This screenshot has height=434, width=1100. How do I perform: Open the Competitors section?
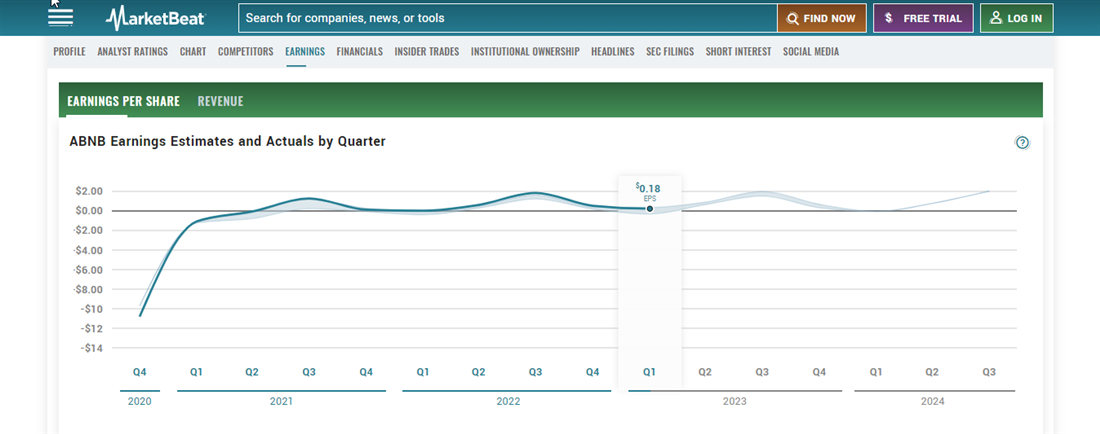coord(245,52)
